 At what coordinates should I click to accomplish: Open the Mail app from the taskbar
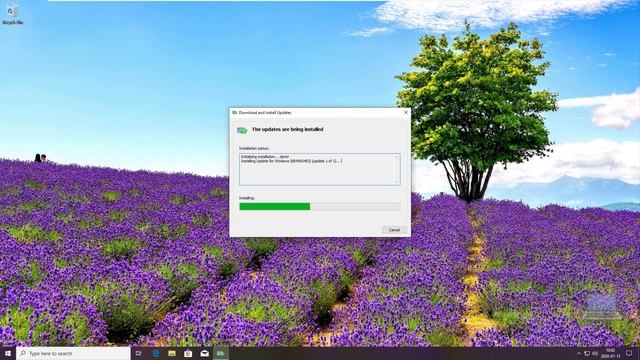204,353
